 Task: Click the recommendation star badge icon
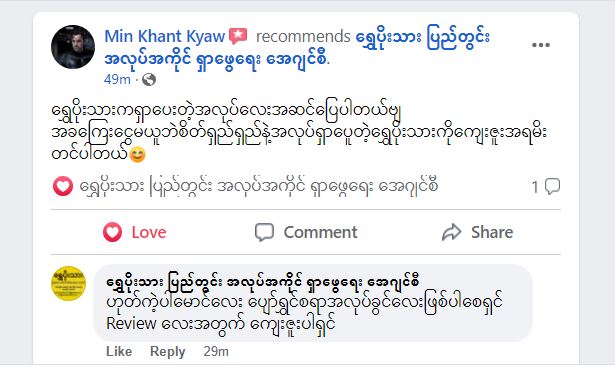pyautogui.click(x=238, y=36)
